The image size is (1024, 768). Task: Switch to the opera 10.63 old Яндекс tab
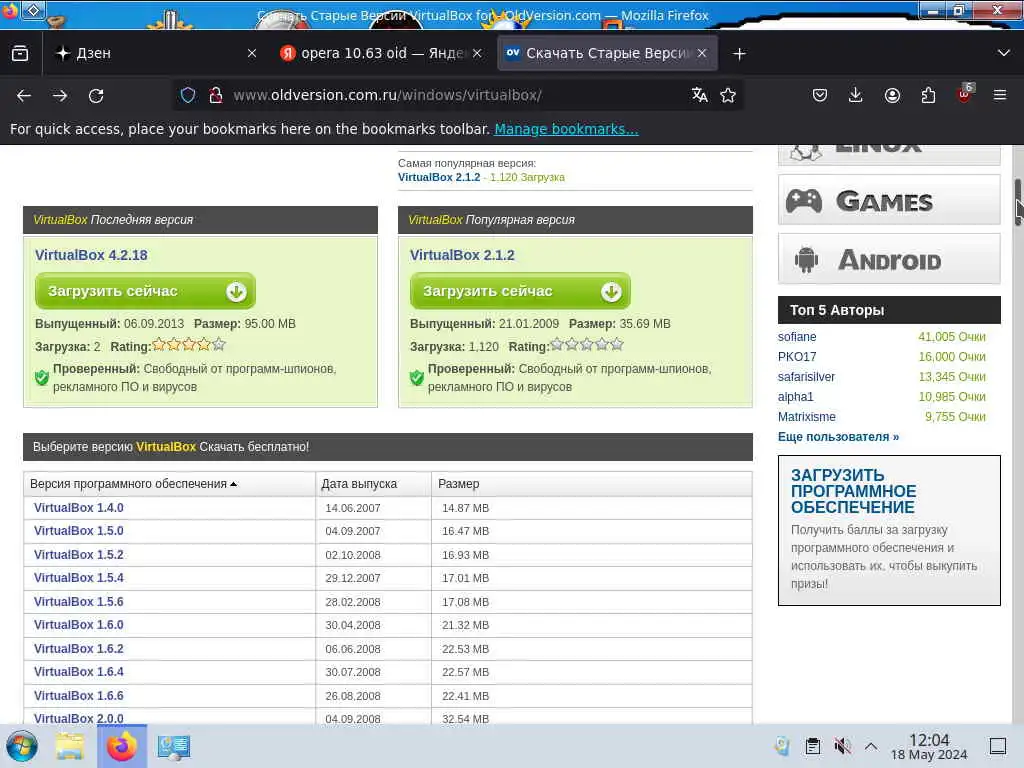coord(382,54)
